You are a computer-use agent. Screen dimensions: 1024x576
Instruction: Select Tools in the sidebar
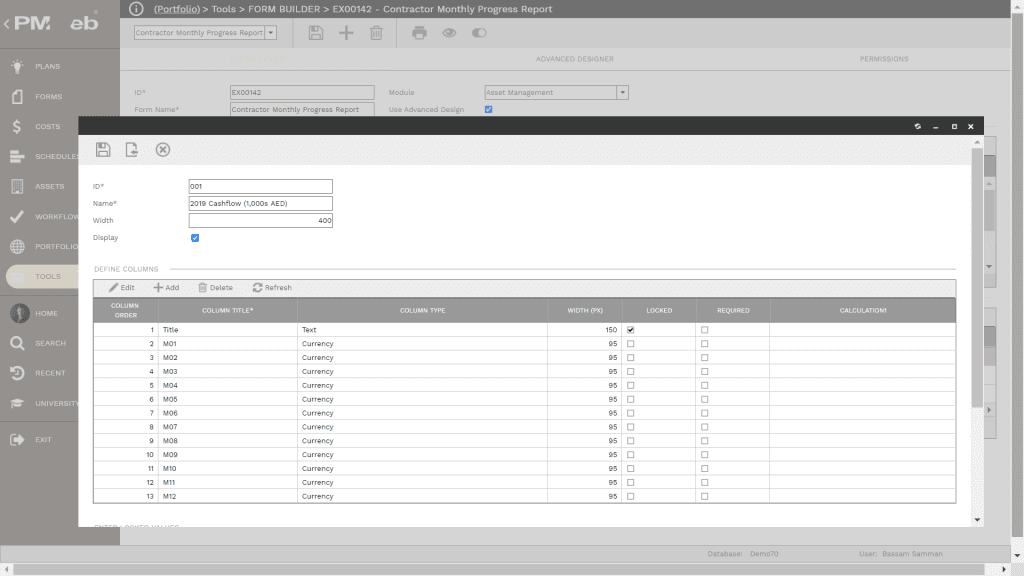tap(42, 276)
